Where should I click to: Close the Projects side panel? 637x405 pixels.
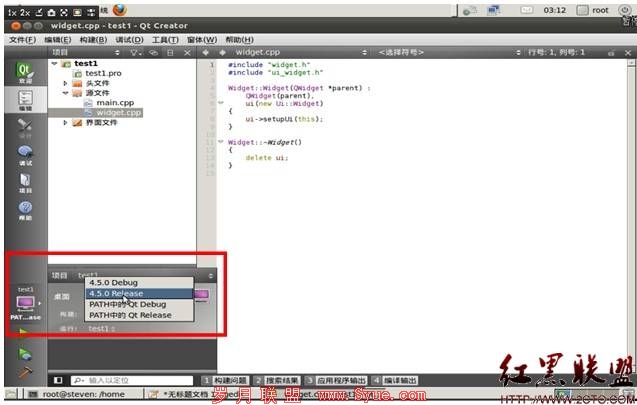coord(187,52)
